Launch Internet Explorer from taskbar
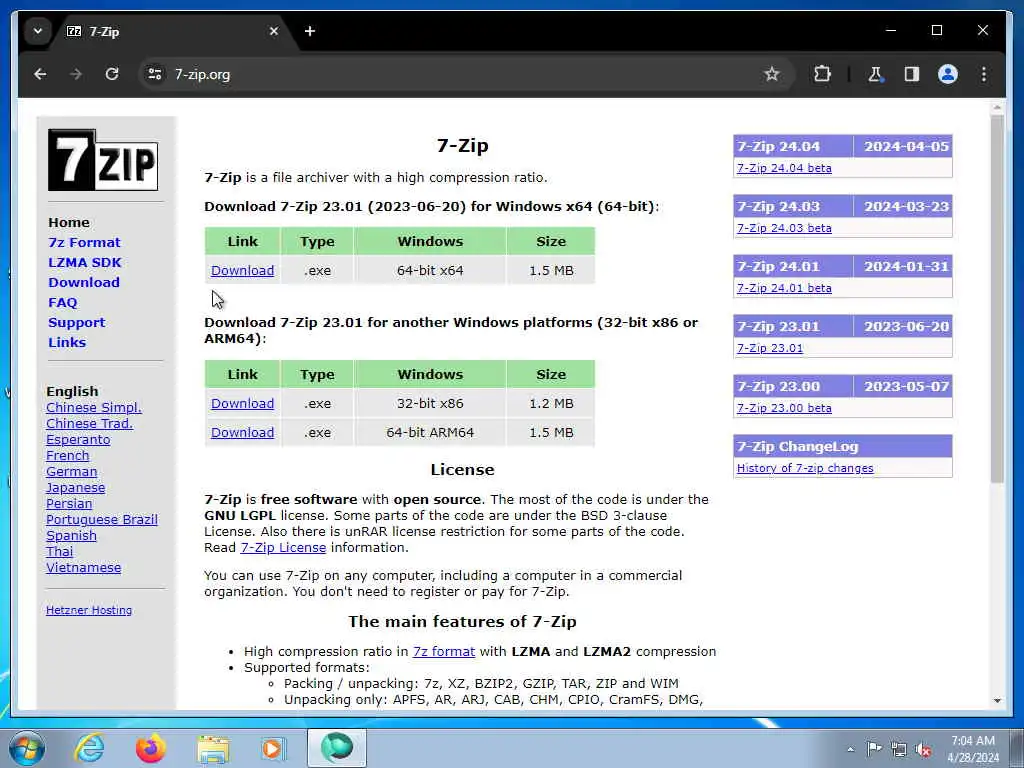The height and width of the screenshot is (768, 1024). [89, 748]
